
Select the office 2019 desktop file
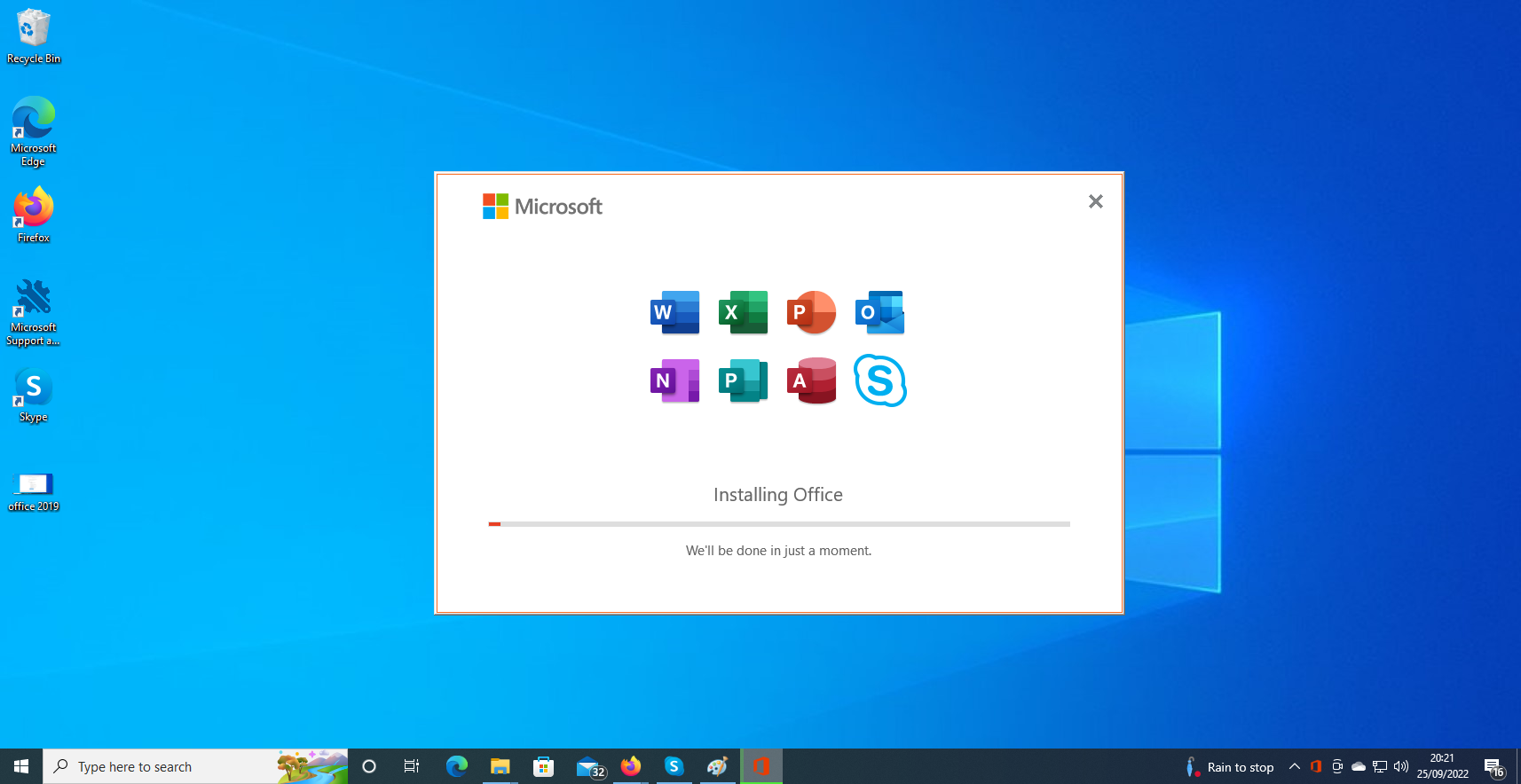click(x=34, y=491)
